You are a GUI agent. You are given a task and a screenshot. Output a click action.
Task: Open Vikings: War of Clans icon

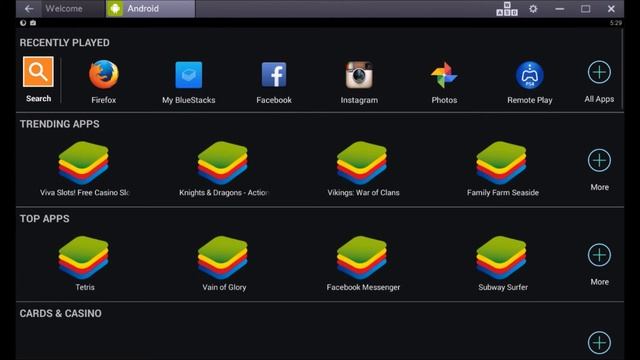(362, 163)
